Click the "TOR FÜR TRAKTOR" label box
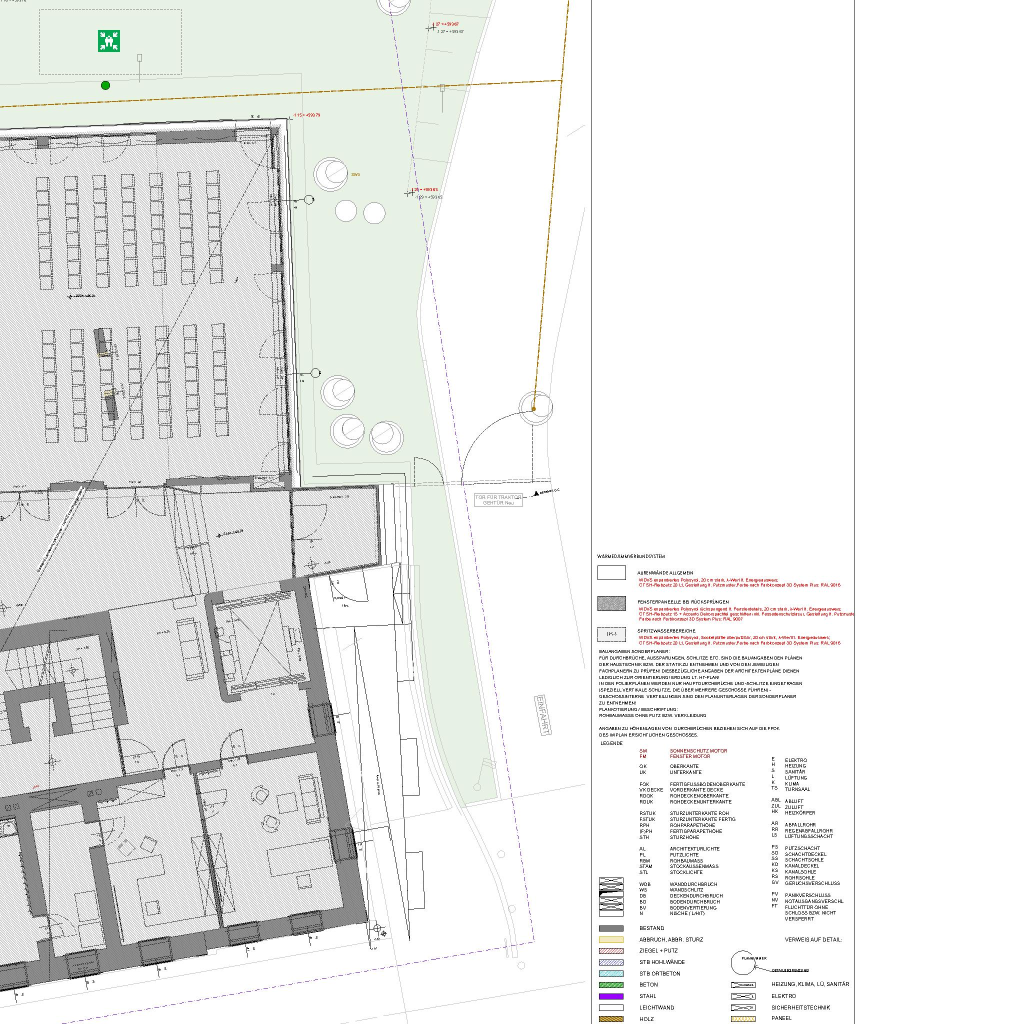The width and height of the screenshot is (1024, 1024). click(497, 499)
